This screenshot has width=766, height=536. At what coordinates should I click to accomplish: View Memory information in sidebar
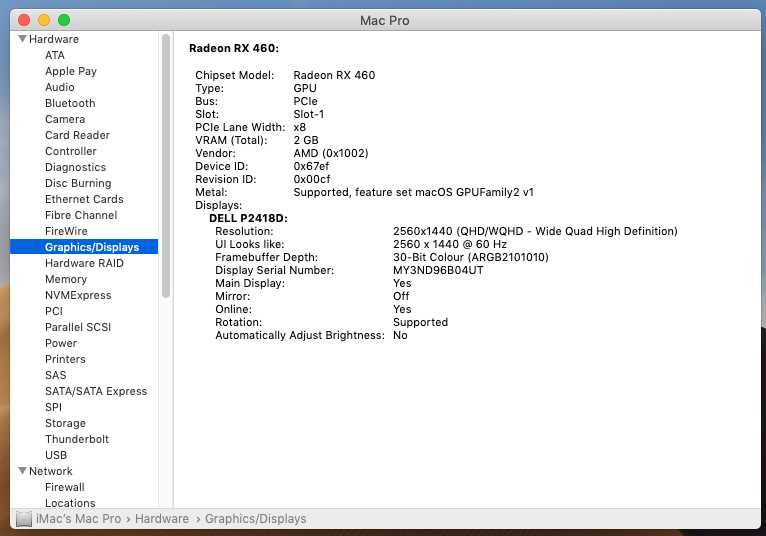(66, 279)
